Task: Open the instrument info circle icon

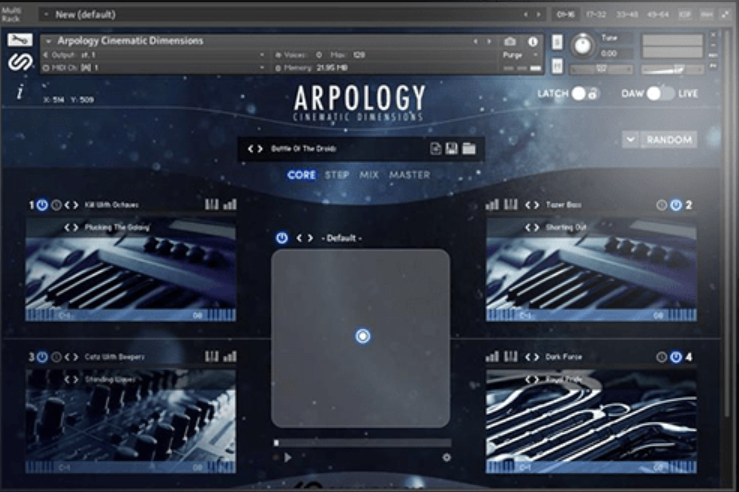Action: [x=533, y=41]
